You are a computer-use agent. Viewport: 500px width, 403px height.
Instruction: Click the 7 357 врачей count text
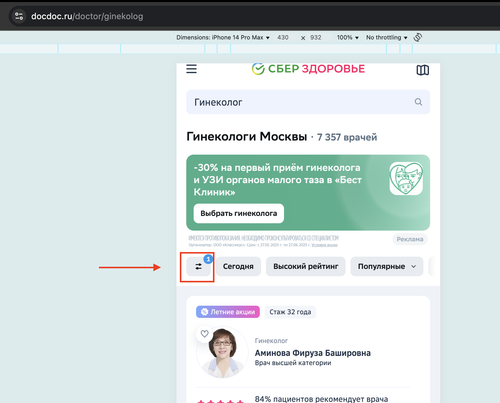pos(347,137)
